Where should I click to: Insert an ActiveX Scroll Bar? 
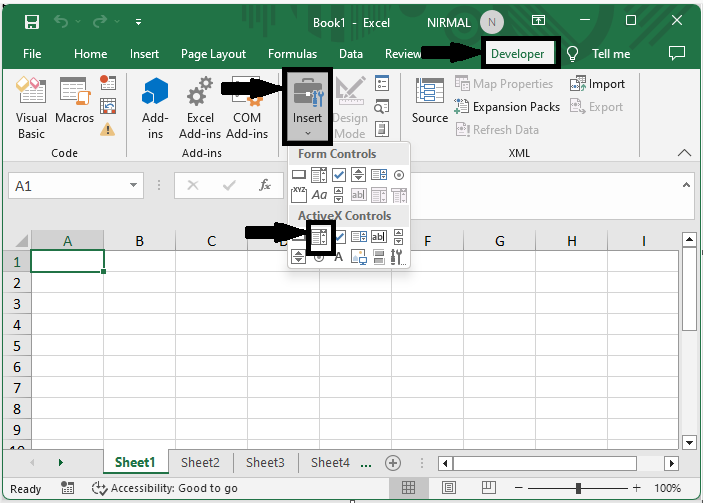tap(398, 236)
